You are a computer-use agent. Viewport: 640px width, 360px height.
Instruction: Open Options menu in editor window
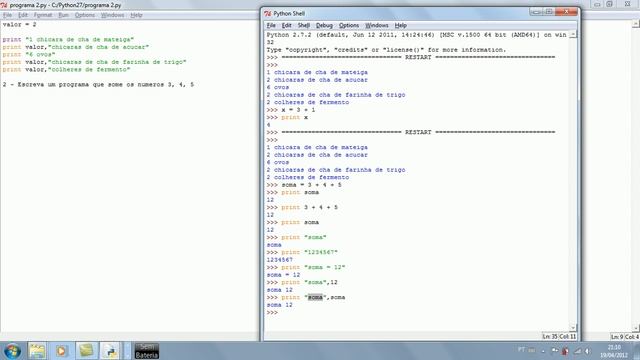pyautogui.click(x=84, y=15)
